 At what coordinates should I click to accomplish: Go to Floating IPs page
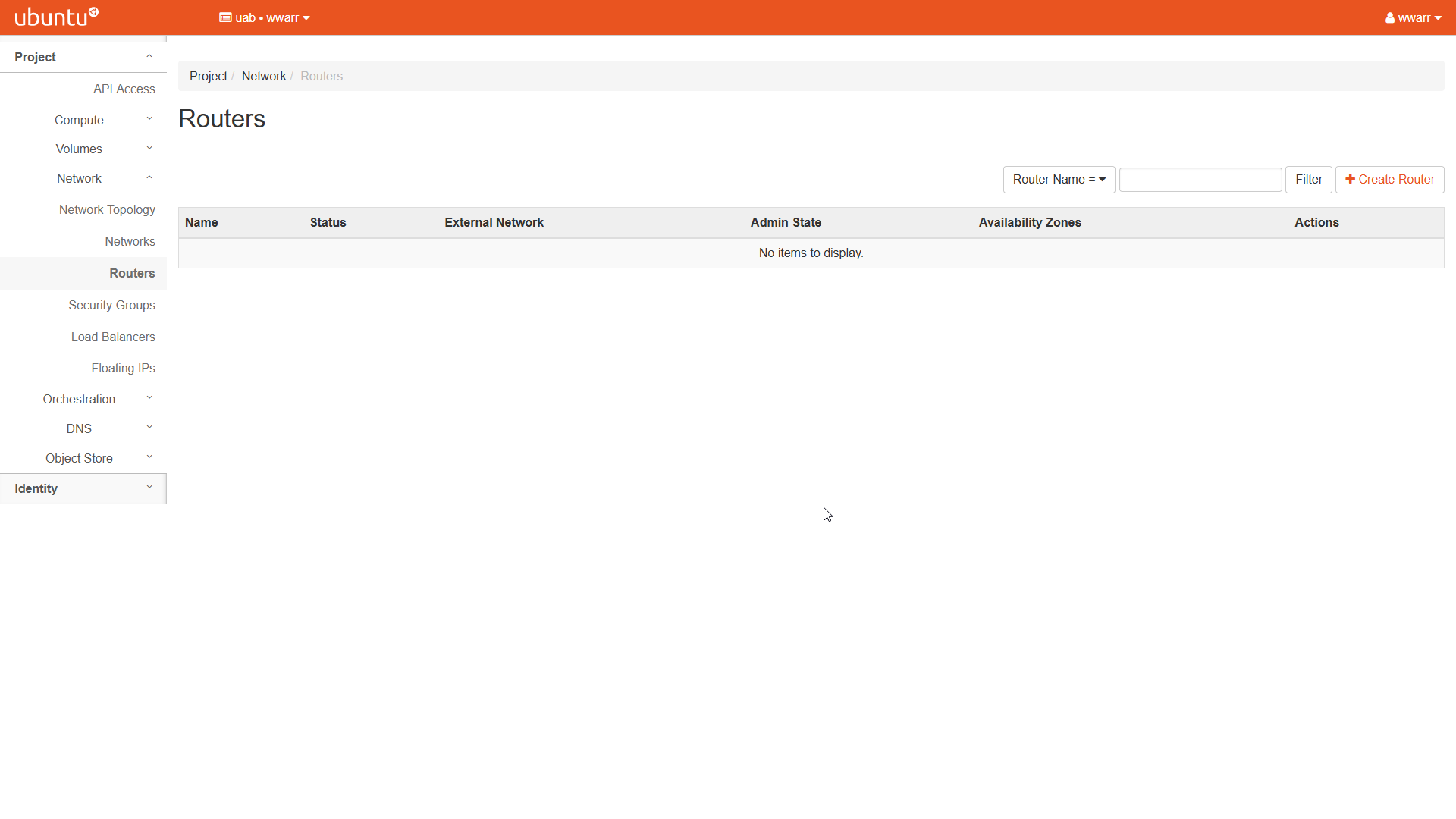[123, 368]
